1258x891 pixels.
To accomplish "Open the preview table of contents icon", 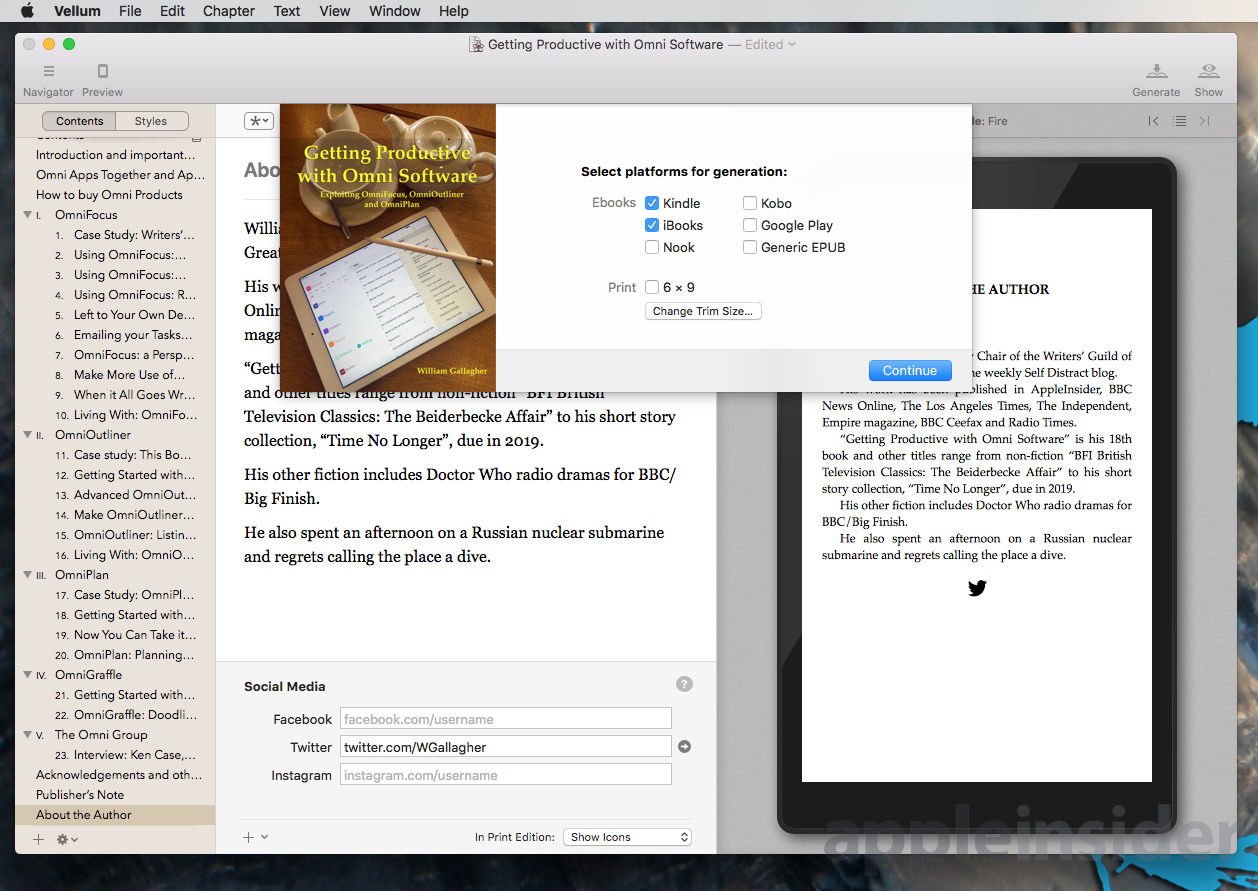I will [1180, 121].
